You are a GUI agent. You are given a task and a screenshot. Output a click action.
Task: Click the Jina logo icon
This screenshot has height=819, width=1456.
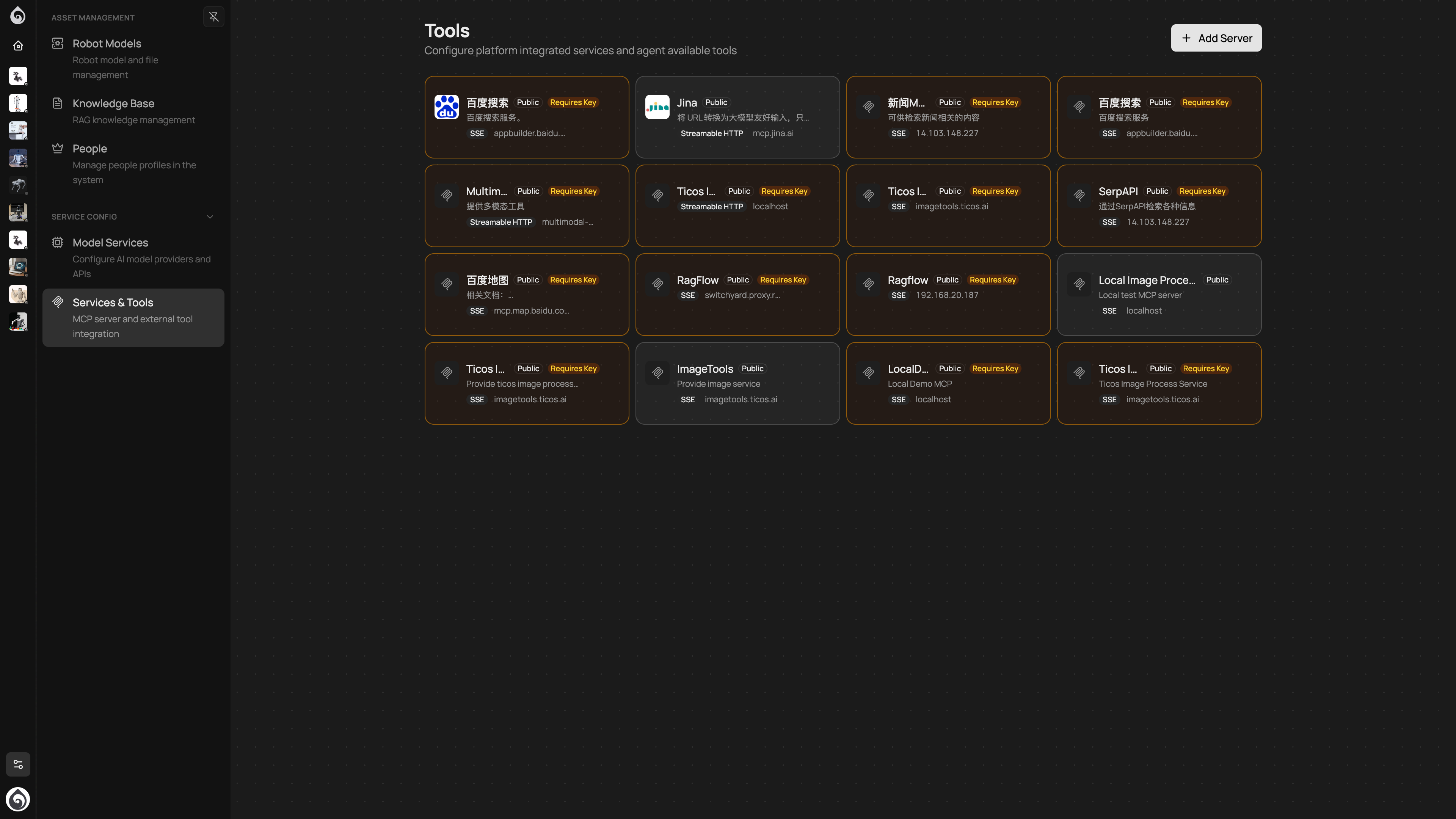(657, 107)
